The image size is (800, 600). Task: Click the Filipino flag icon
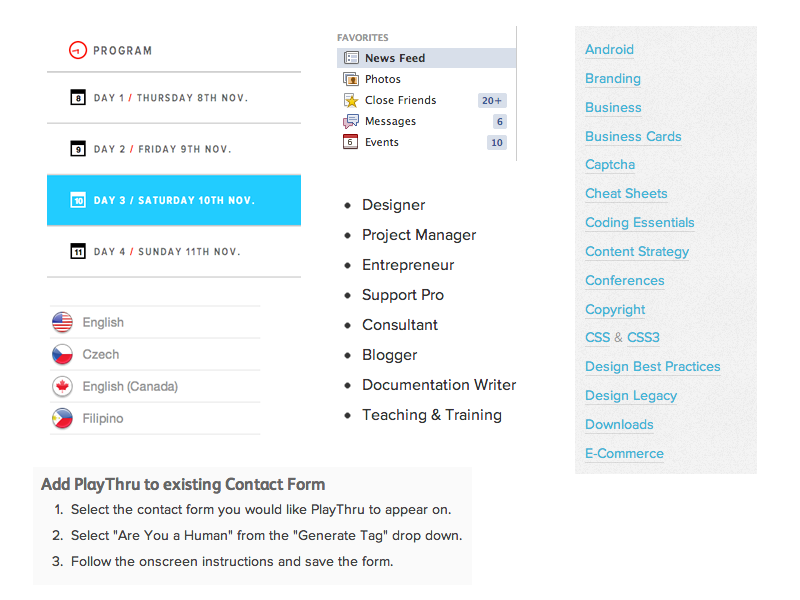coord(62,418)
